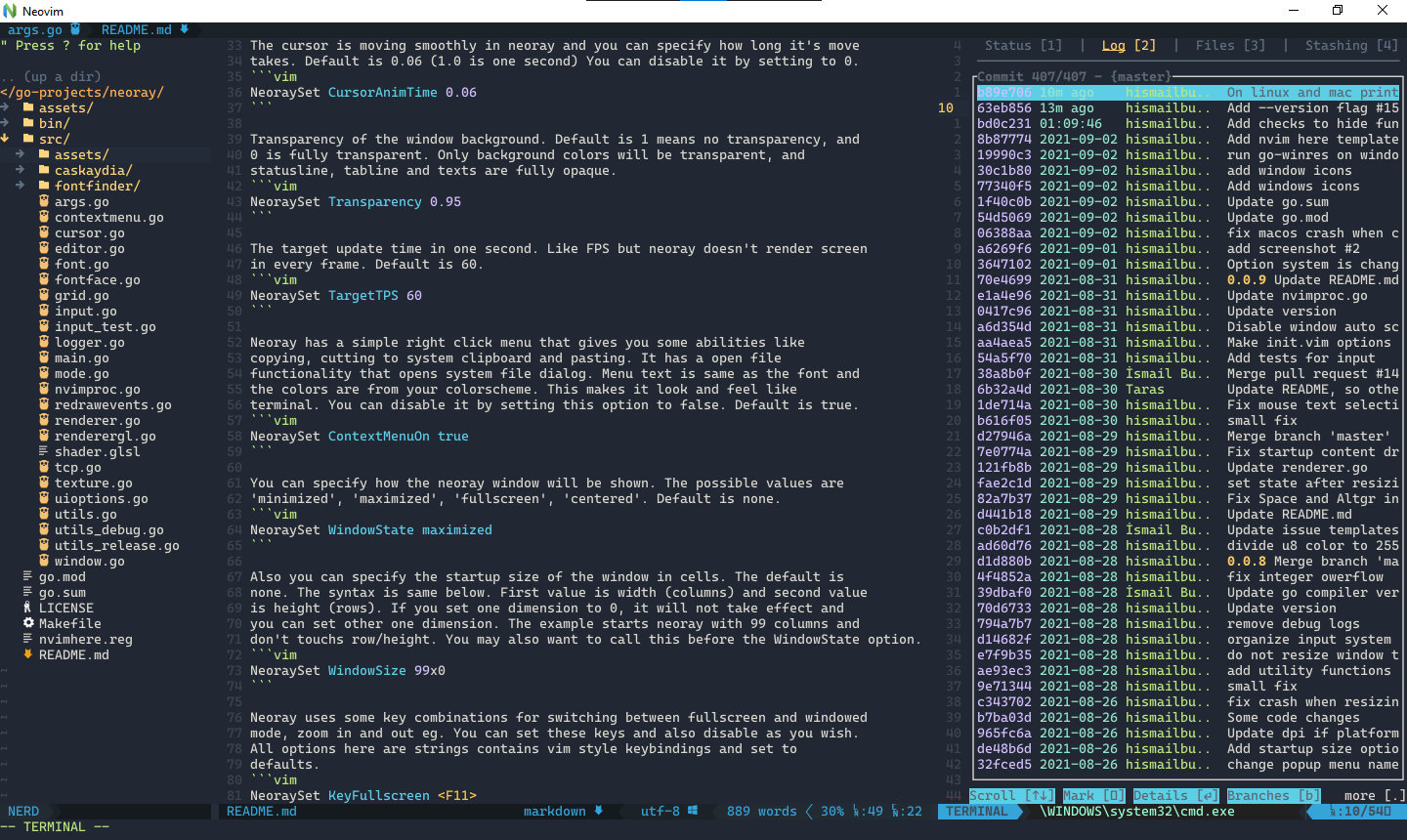Viewport: 1407px width, 840px height.
Task: Expand the src/assets subfolder arrow
Action: tap(21, 154)
